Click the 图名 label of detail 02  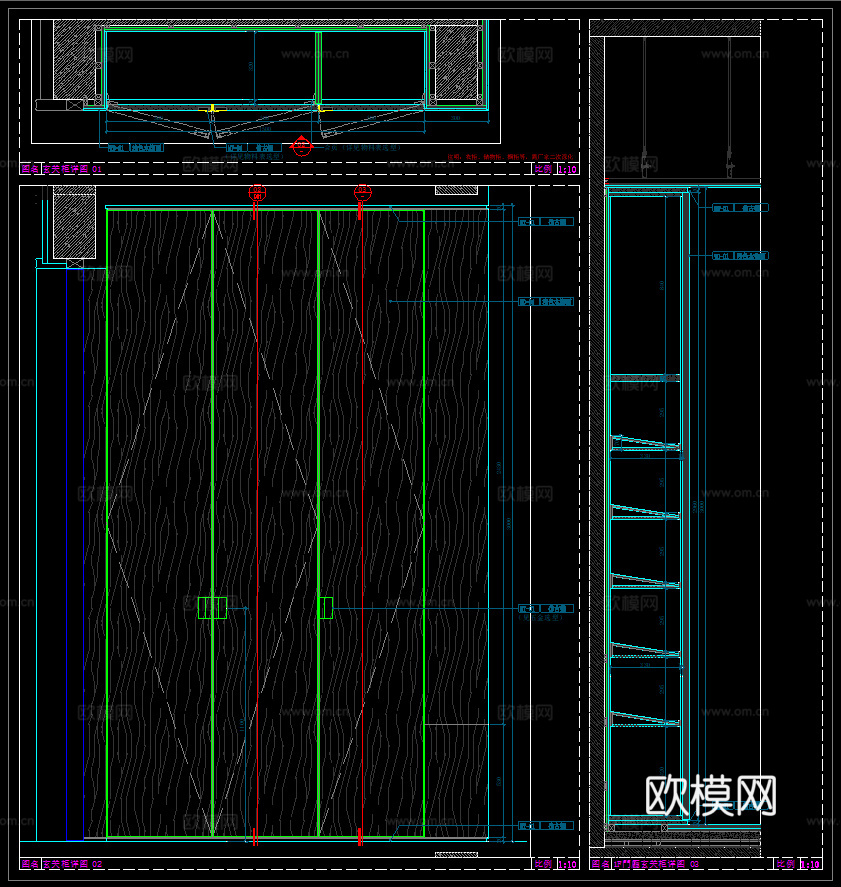[30, 864]
